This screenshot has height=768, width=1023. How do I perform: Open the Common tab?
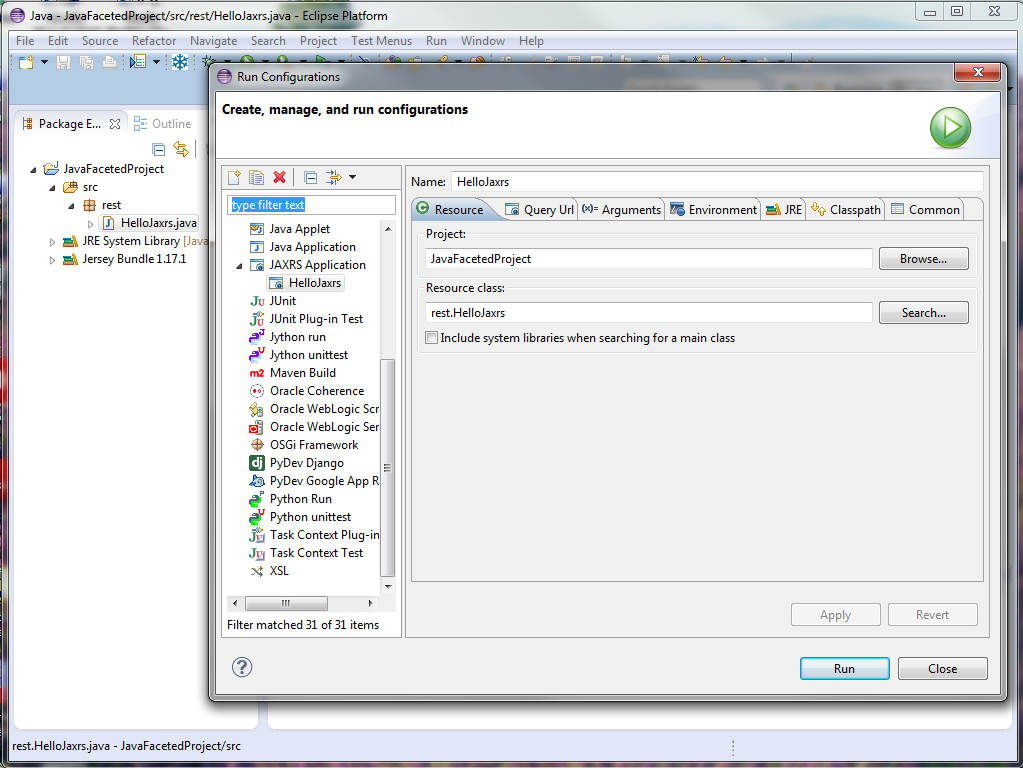point(925,209)
